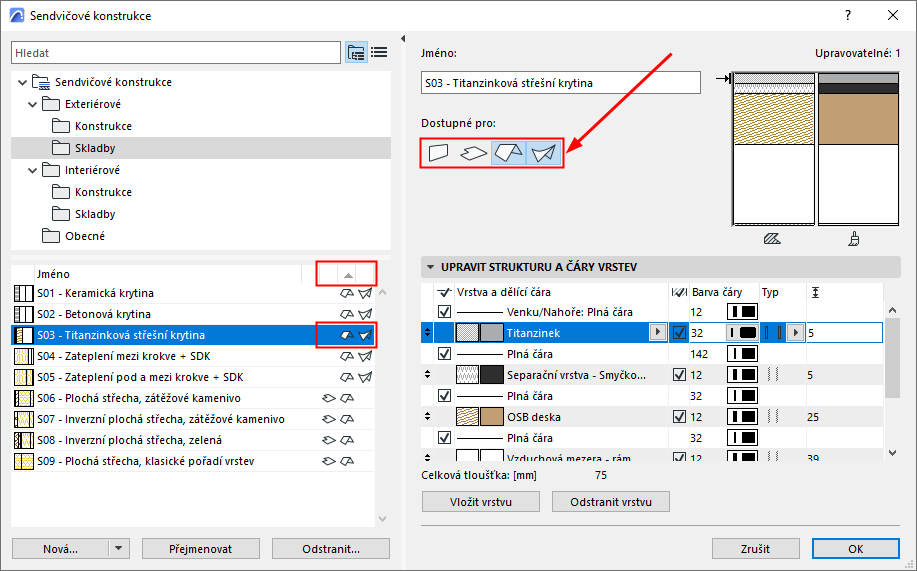Uncheck Venku/Nahoře Plná čára checkbox

(x=444, y=312)
